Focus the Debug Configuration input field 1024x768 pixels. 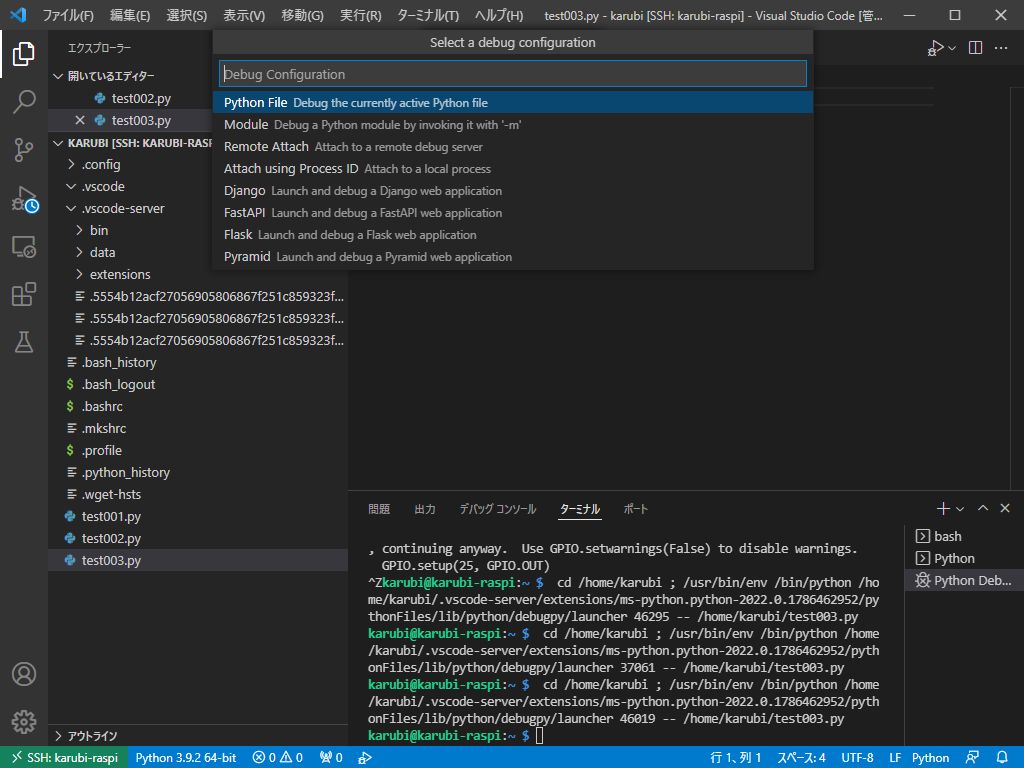click(x=513, y=74)
